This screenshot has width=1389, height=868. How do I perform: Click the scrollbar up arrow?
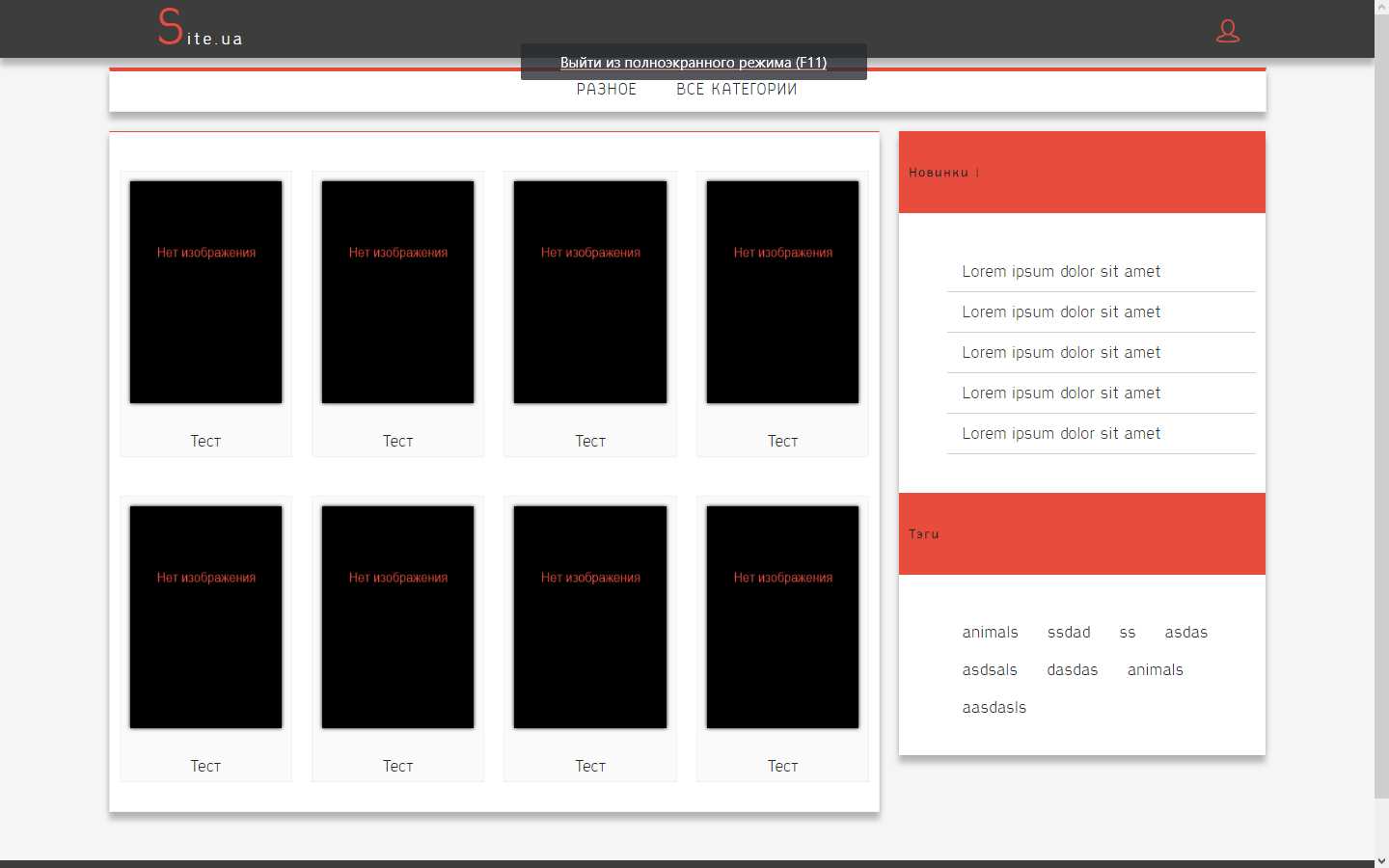pyautogui.click(x=1381, y=7)
